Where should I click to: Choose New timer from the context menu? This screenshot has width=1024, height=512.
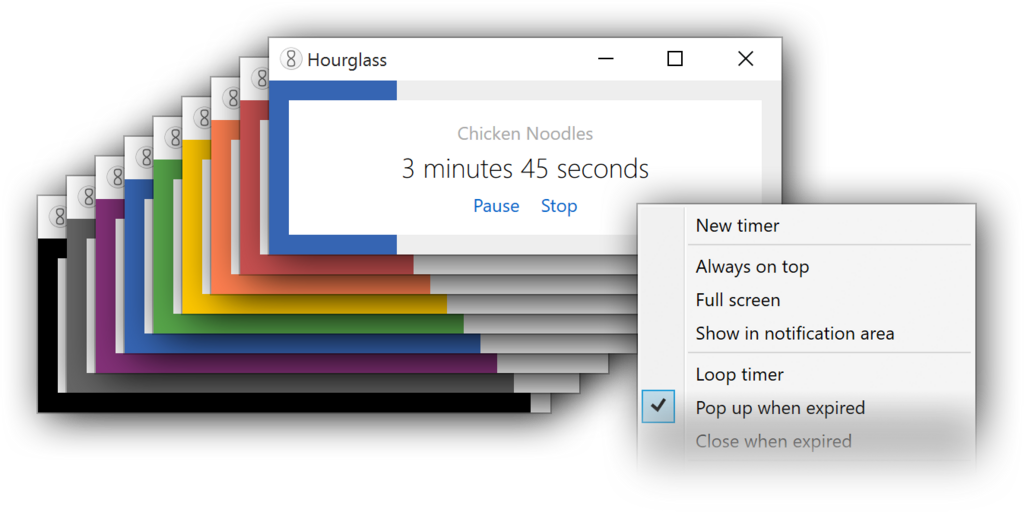pos(737,226)
